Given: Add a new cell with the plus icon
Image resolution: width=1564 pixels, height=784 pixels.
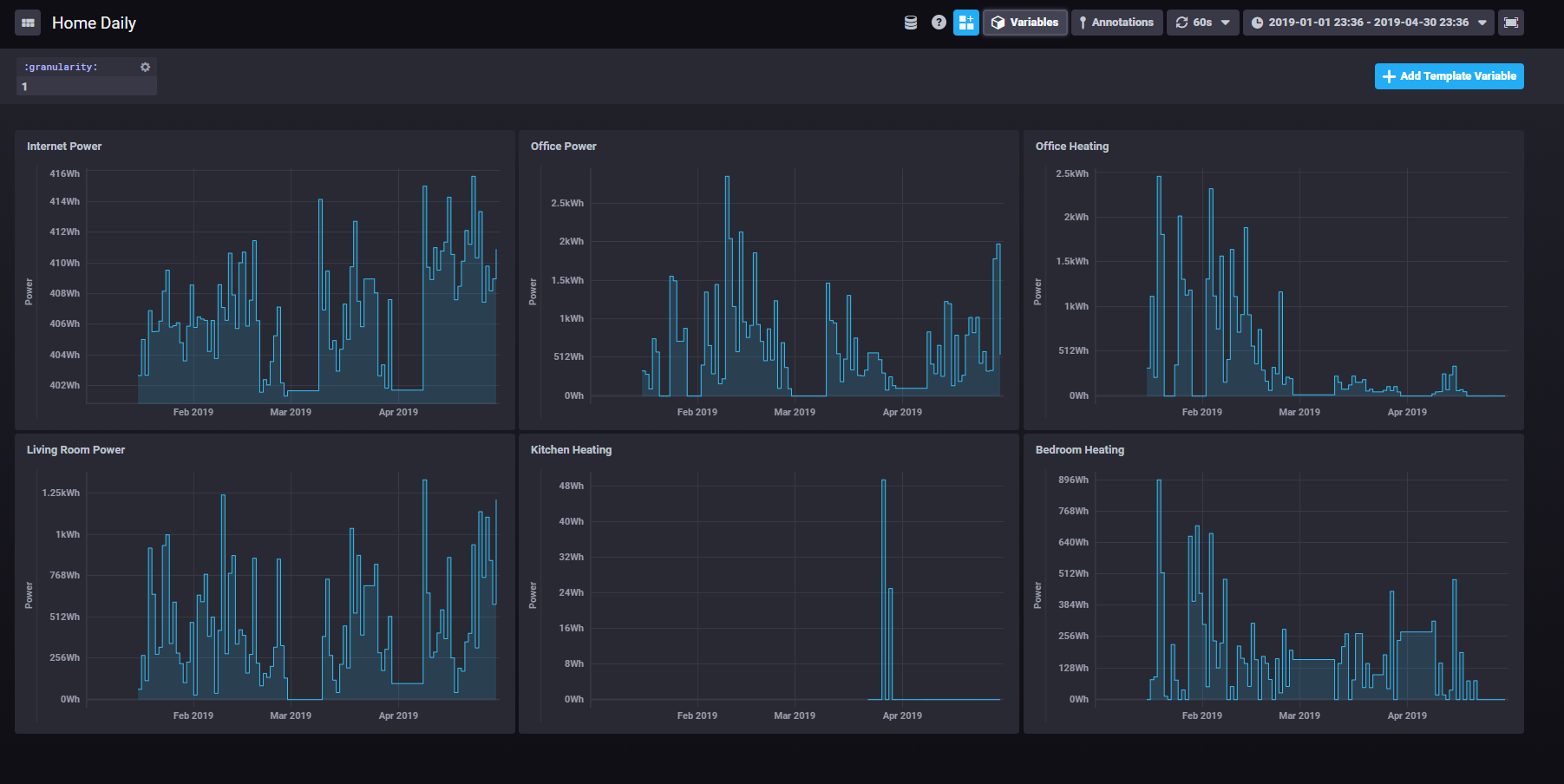Looking at the screenshot, I should click(966, 23).
